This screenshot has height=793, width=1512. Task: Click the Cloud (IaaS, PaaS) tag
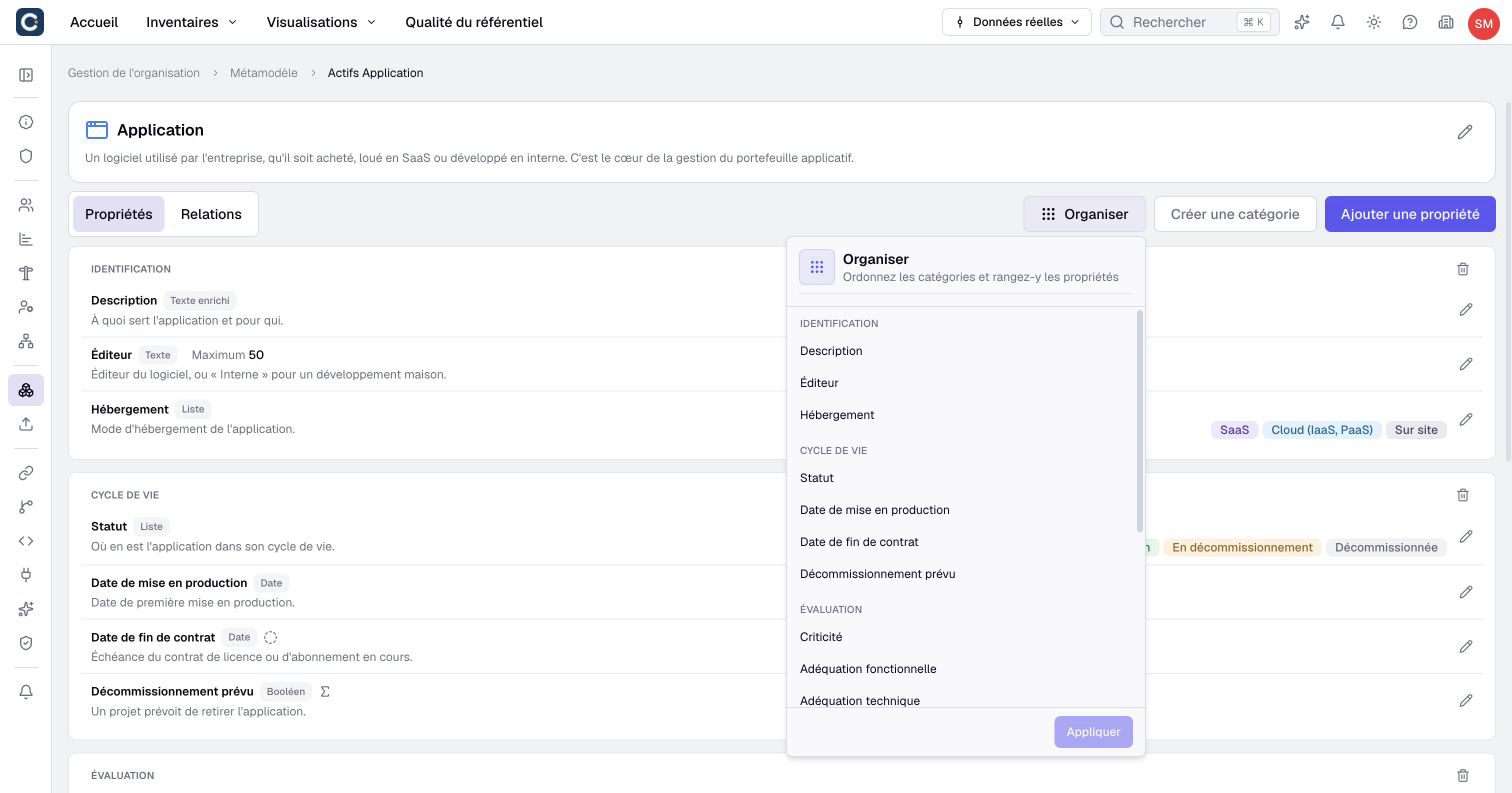pyautogui.click(x=1322, y=430)
